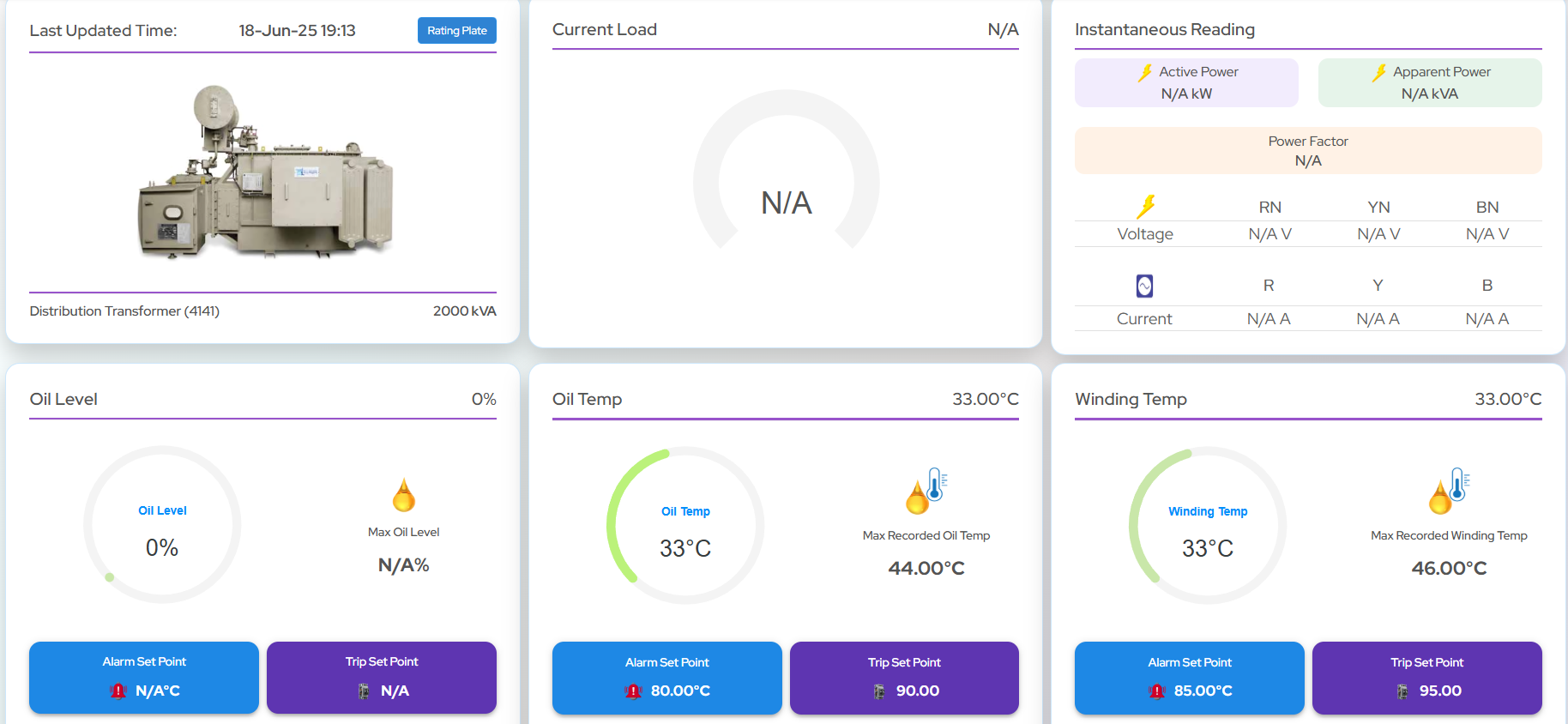Click the Oil Temp 33°C circular gauge
This screenshot has width=1568, height=724.
click(685, 525)
